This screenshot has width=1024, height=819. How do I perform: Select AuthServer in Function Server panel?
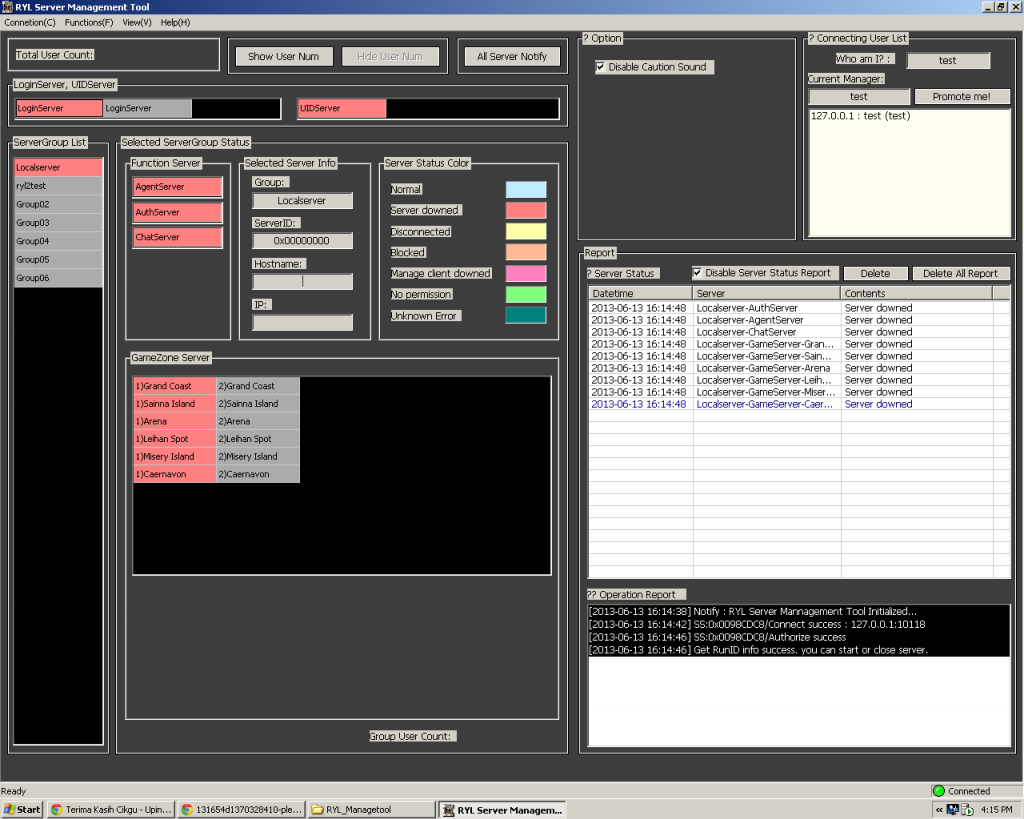tap(177, 212)
